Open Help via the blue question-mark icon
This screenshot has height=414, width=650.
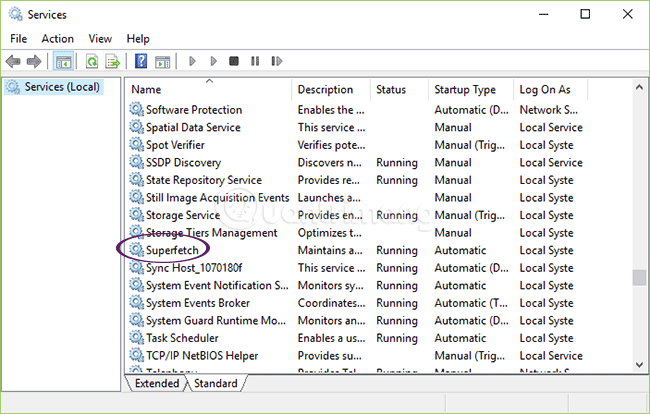[x=141, y=61]
